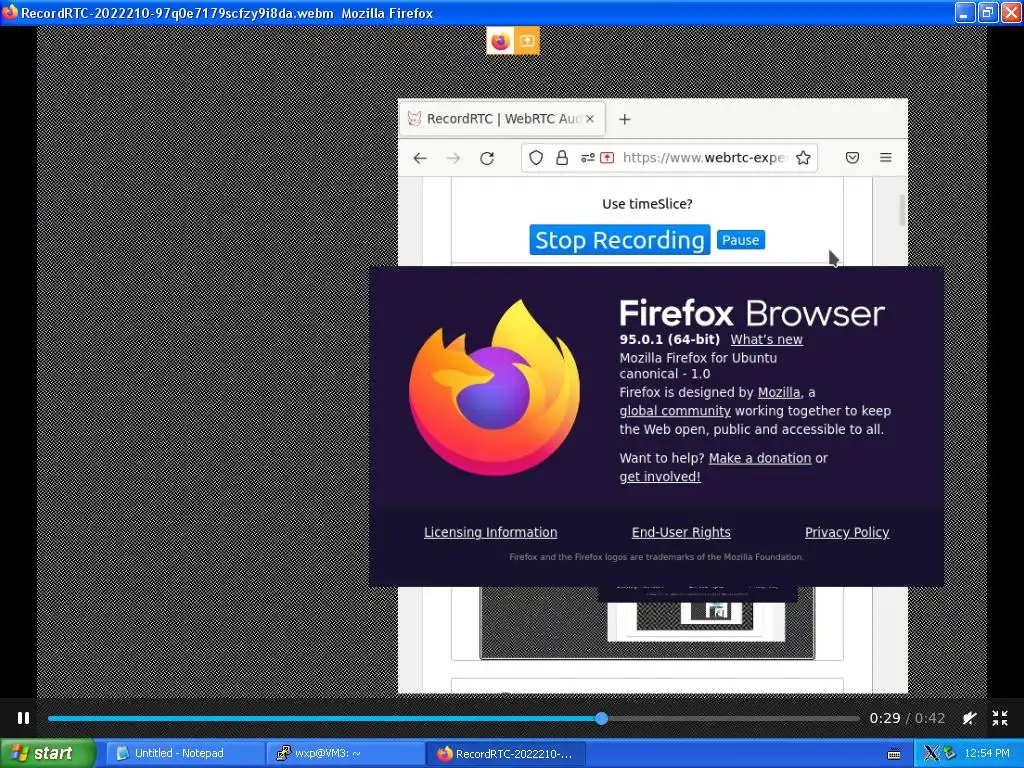This screenshot has height=768, width=1024.
Task: Click the RecordRTC Firefox taskbar button
Action: (505, 753)
